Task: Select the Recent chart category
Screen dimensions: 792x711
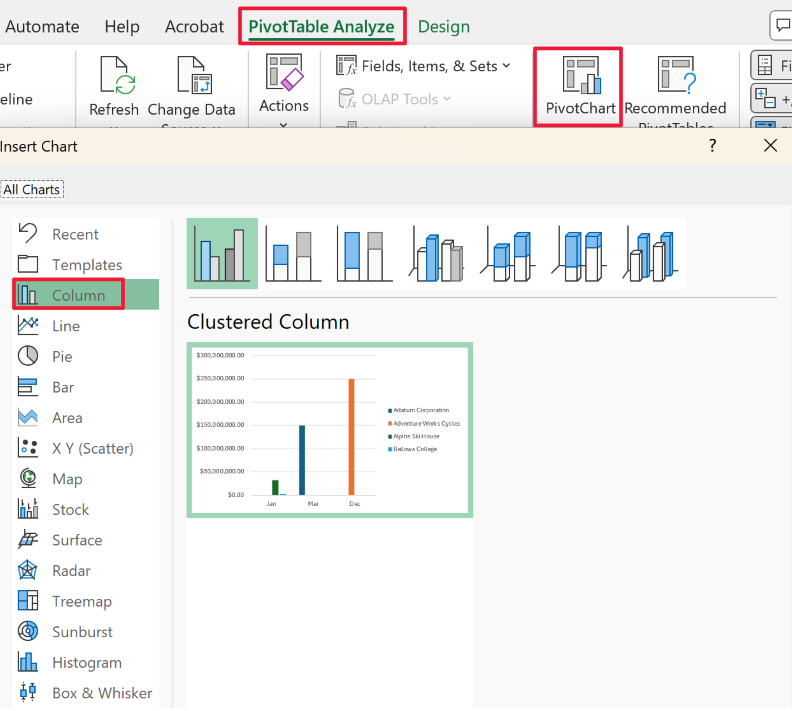Action: pyautogui.click(x=86, y=234)
